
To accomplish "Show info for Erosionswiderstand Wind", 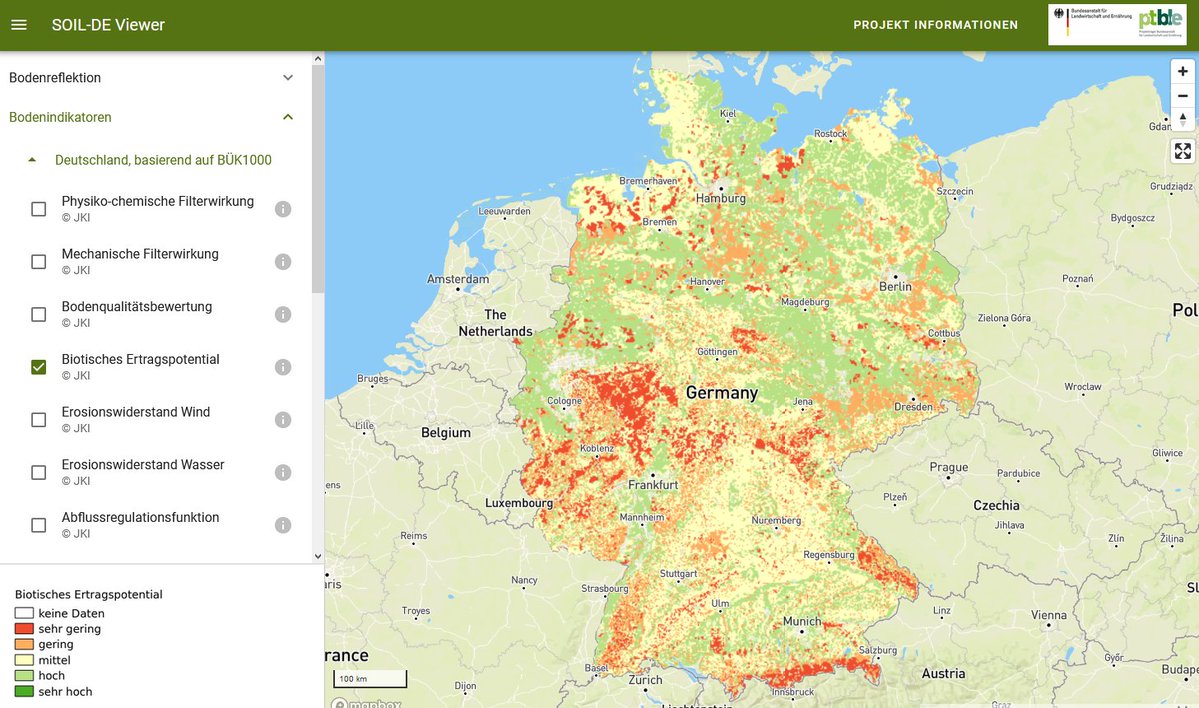I will pyautogui.click(x=283, y=420).
